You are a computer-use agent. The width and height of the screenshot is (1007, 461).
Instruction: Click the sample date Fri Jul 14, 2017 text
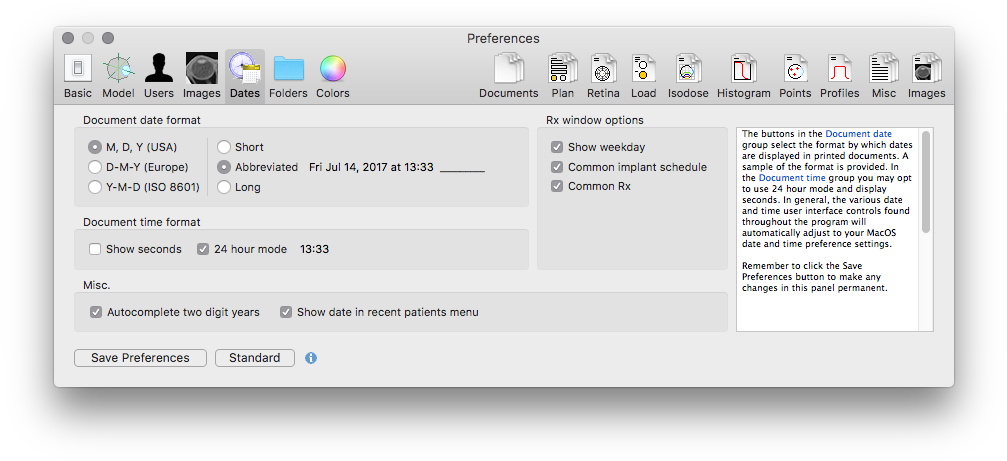click(x=371, y=168)
